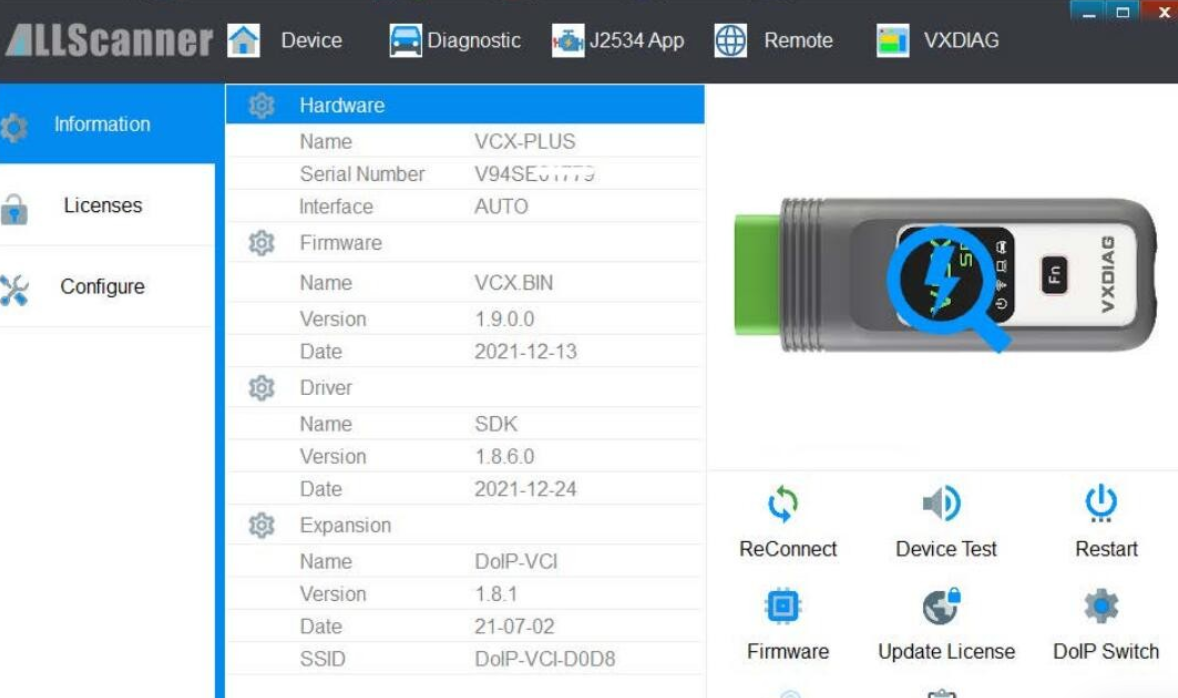Click the Licenses padlock icon

(14, 209)
